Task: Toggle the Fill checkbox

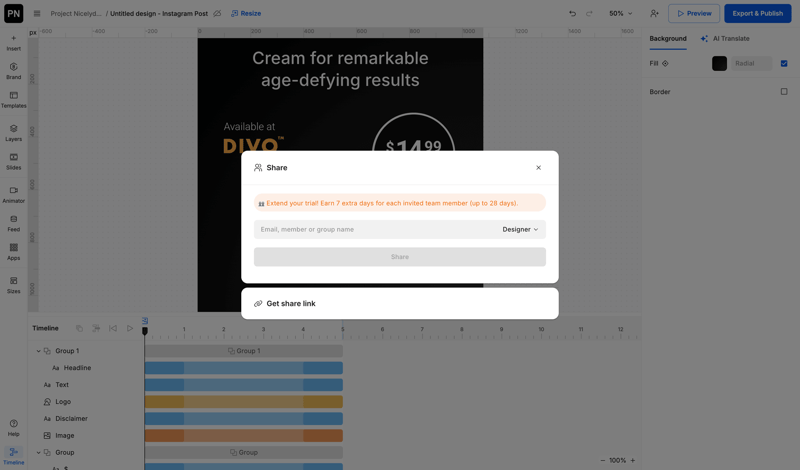Action: 784,63
